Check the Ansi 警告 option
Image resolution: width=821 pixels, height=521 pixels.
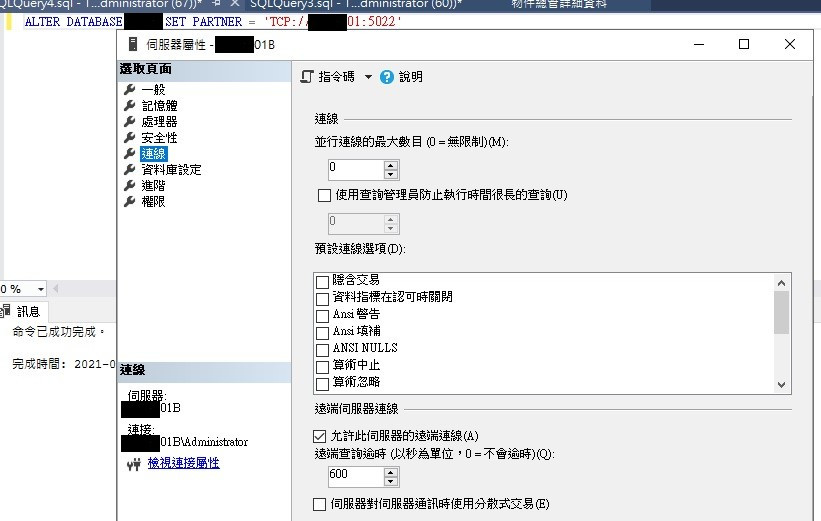tap(323, 316)
